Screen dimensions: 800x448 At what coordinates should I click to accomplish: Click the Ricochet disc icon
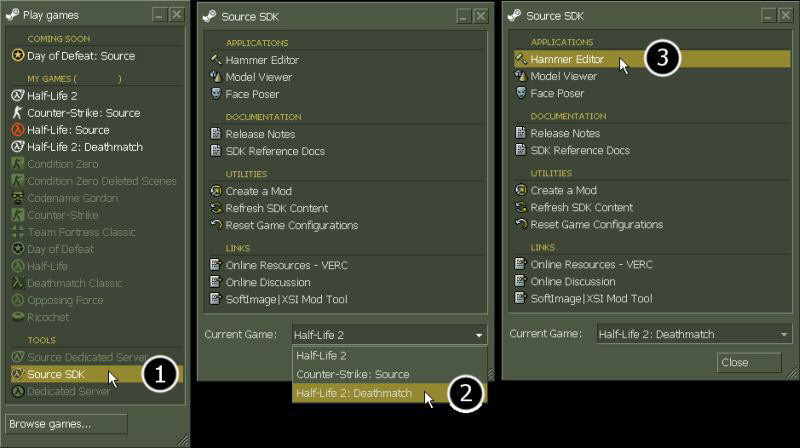tap(18, 317)
